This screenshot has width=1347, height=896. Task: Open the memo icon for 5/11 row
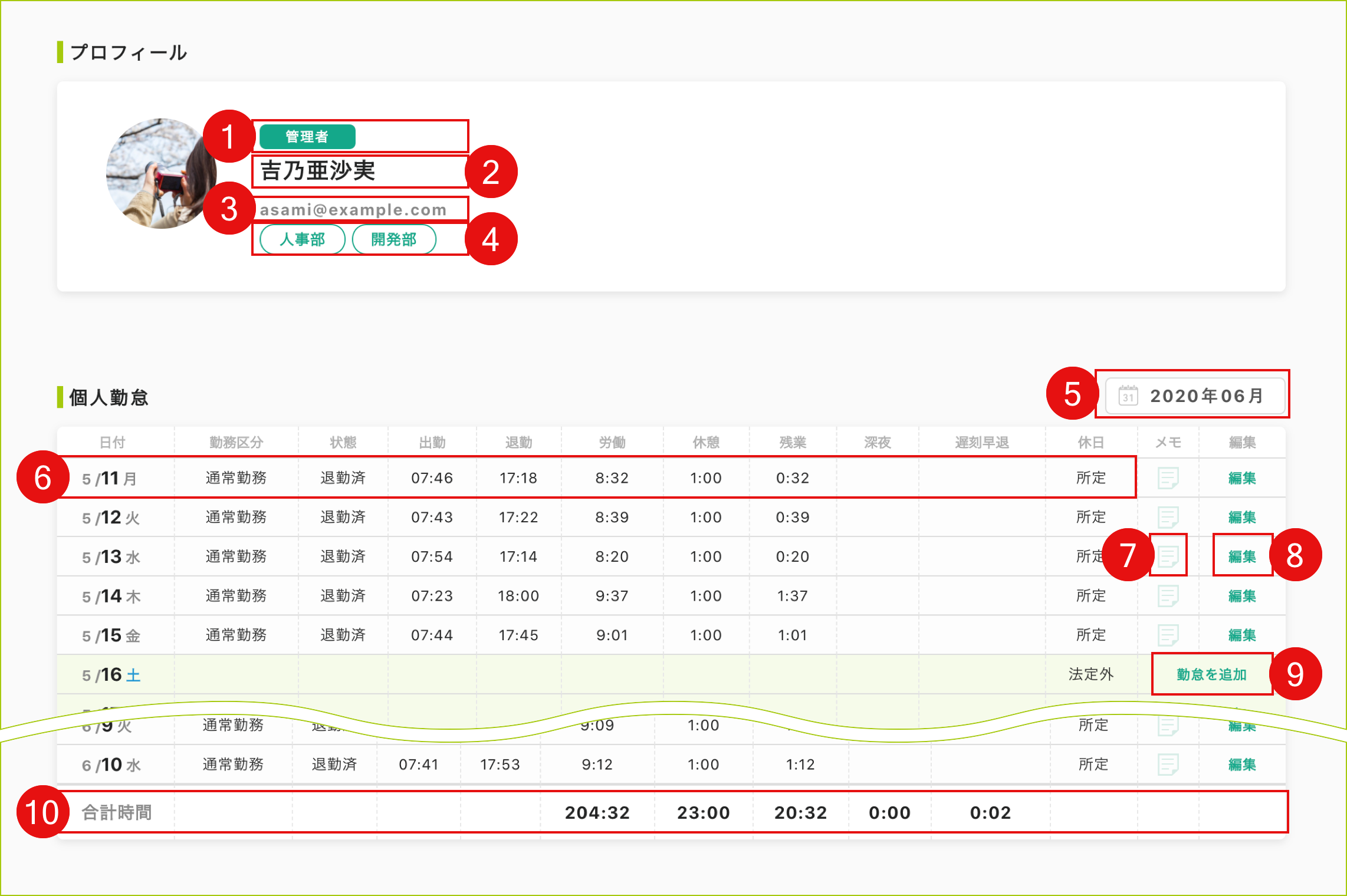click(1168, 478)
